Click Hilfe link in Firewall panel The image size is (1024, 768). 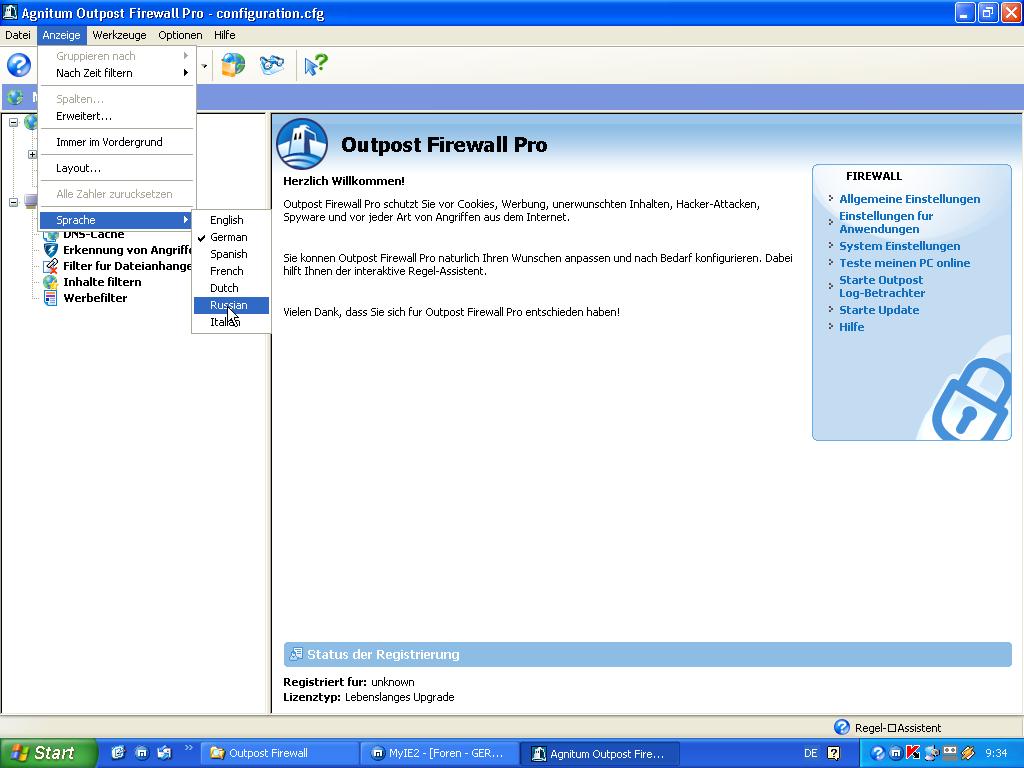click(x=852, y=327)
